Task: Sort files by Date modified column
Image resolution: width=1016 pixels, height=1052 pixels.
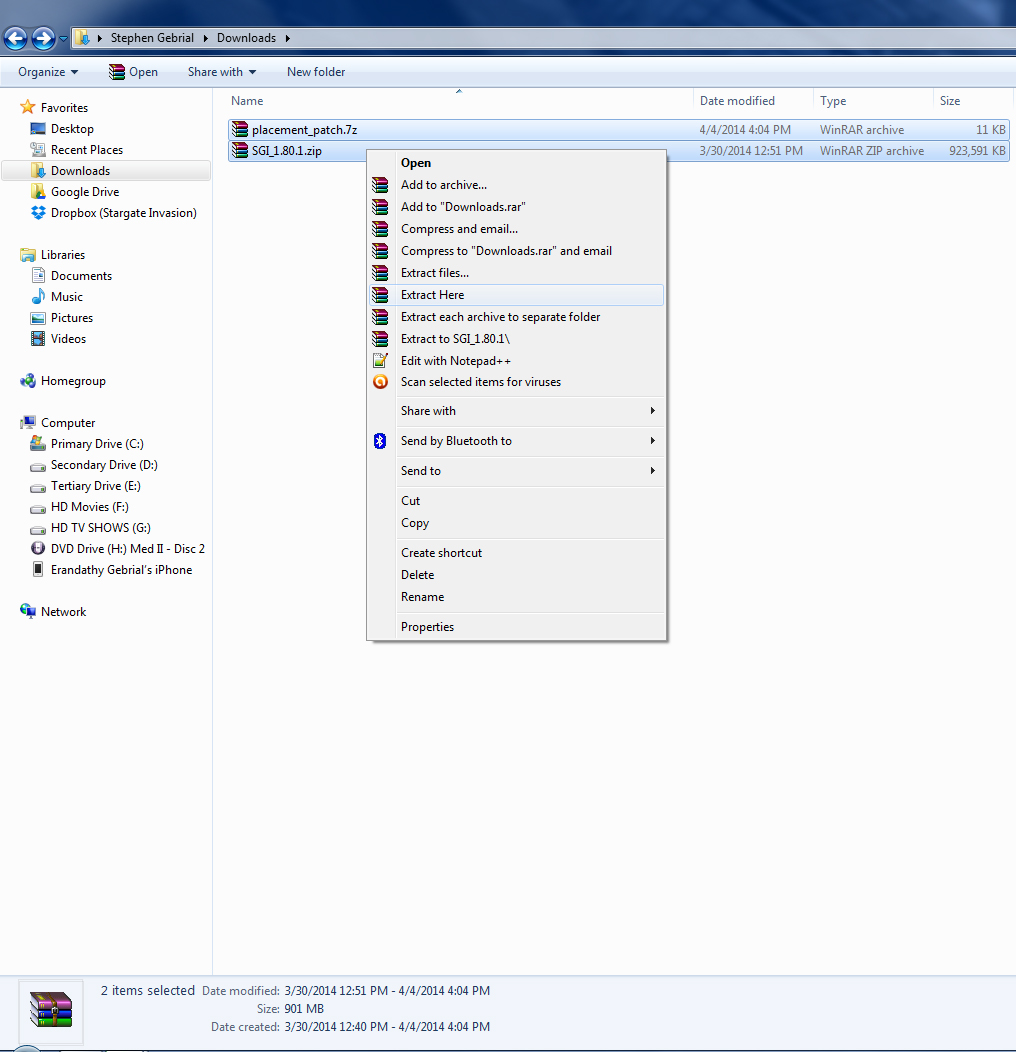Action: tap(737, 101)
